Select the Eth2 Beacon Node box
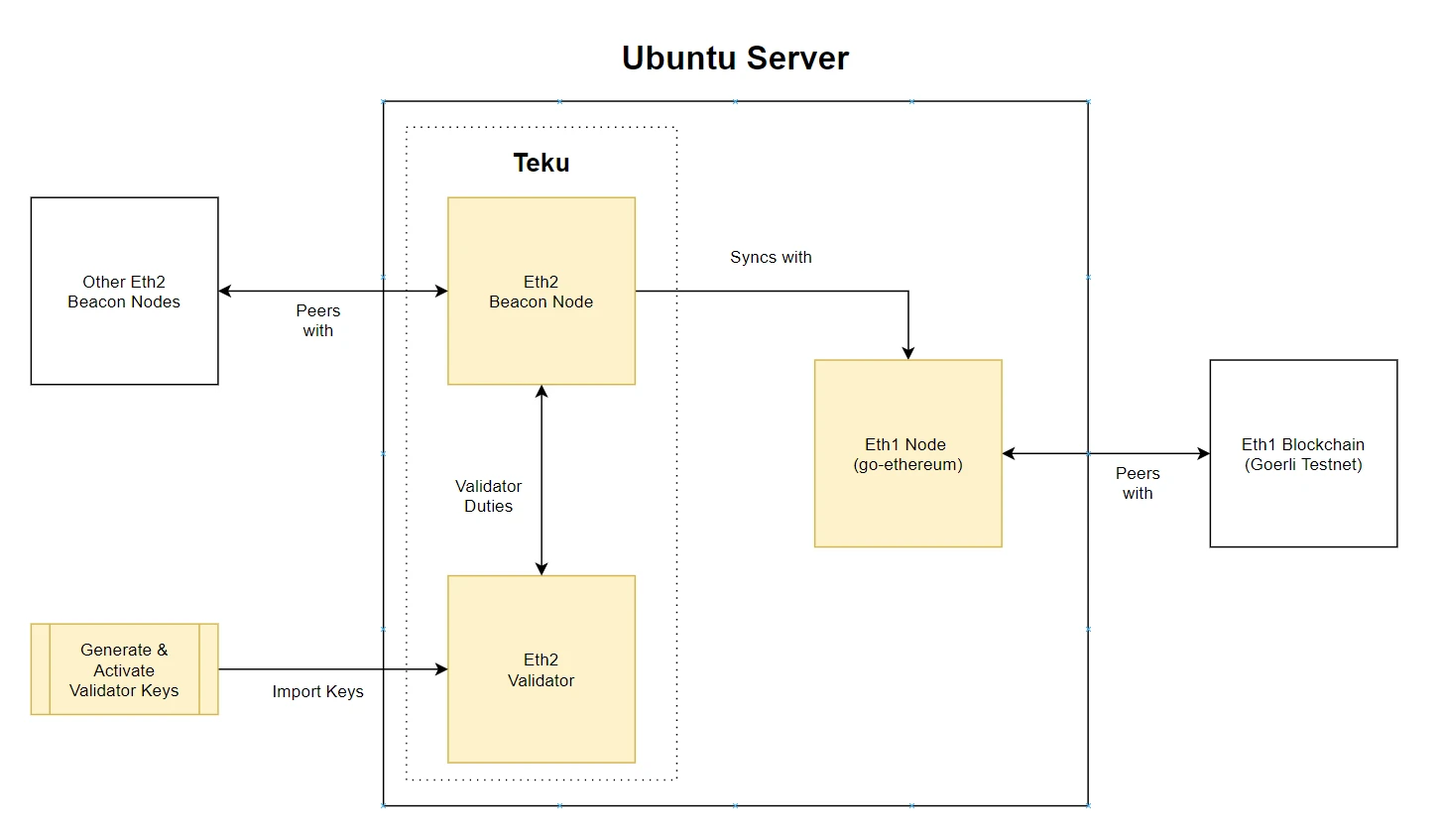Screen dimensions: 1442x840 (x=541, y=291)
